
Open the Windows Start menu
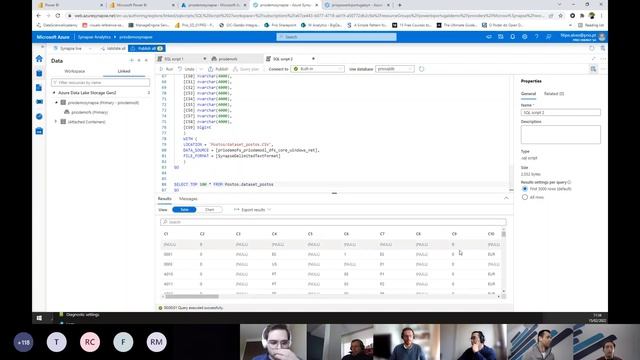39,318
